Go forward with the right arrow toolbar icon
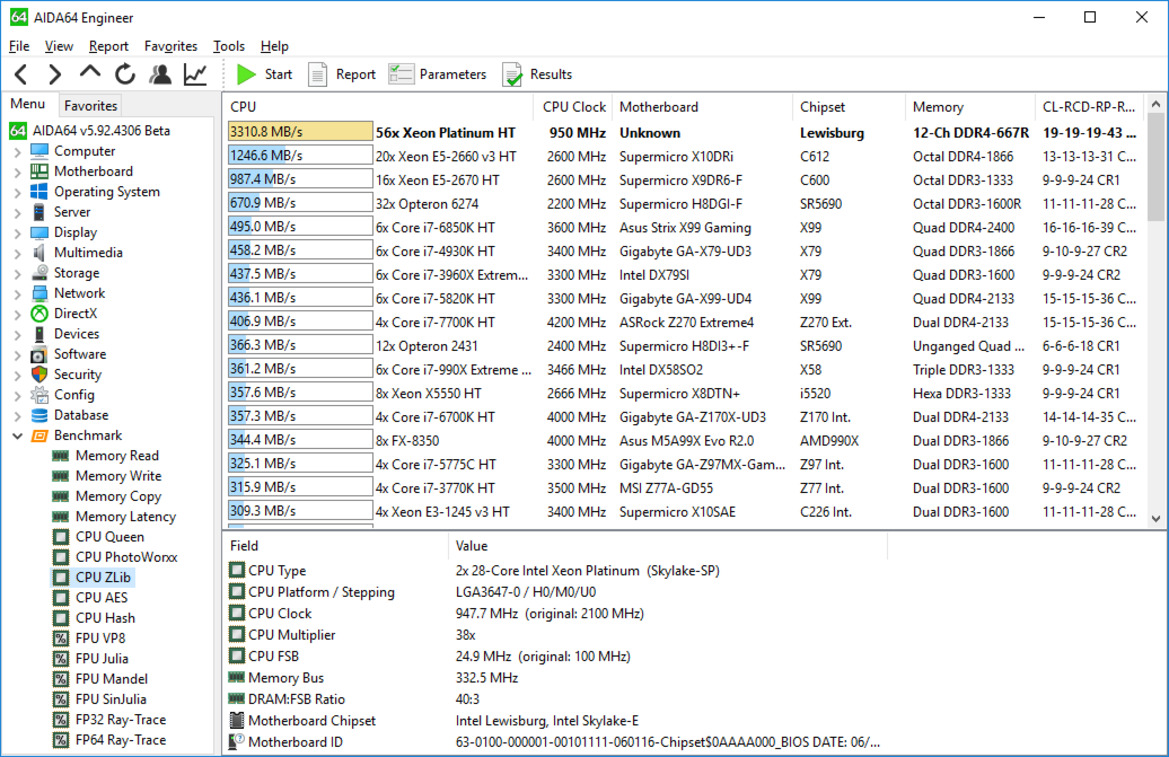The image size is (1169, 757). (54, 74)
